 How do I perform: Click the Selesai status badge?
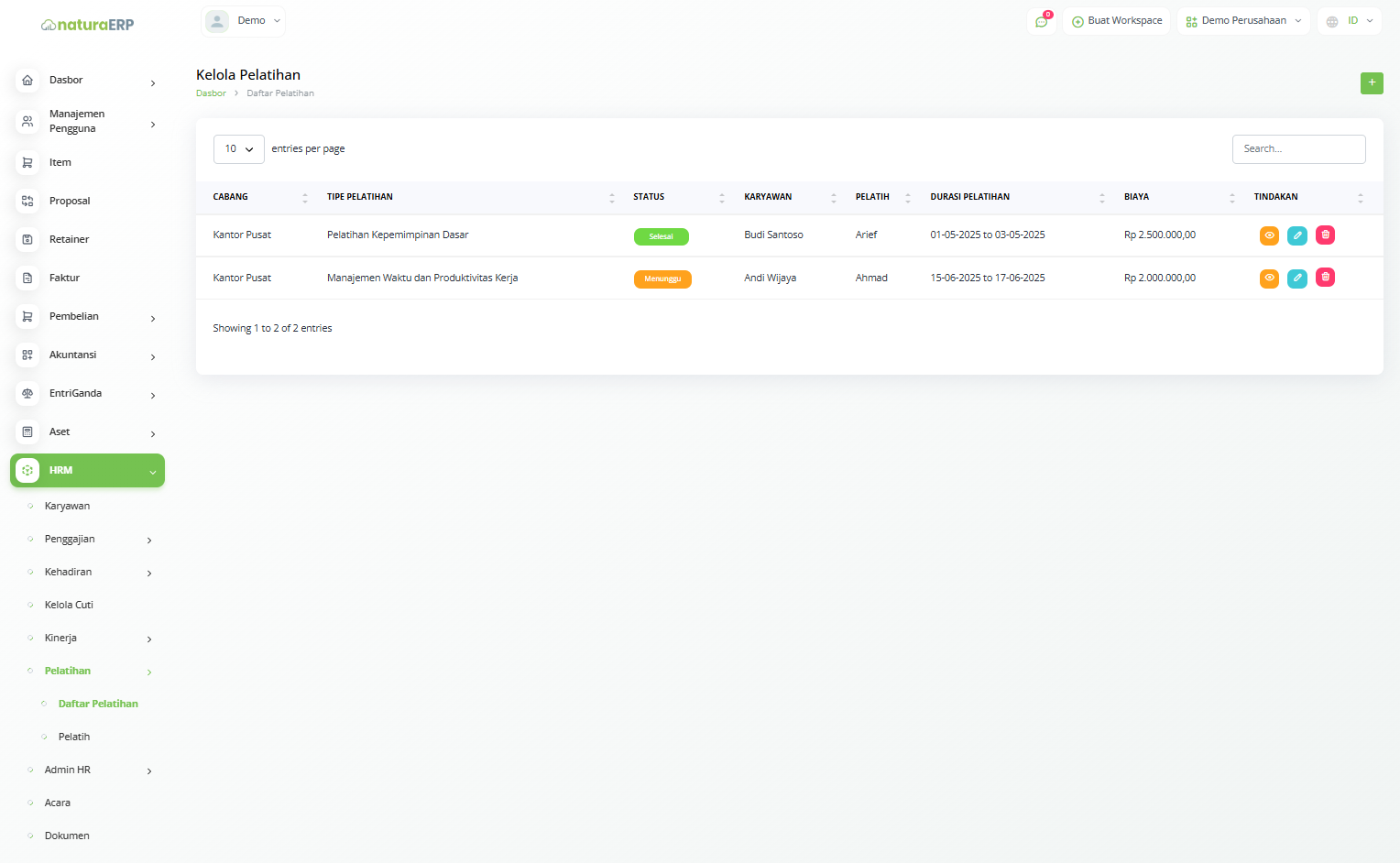click(x=662, y=236)
